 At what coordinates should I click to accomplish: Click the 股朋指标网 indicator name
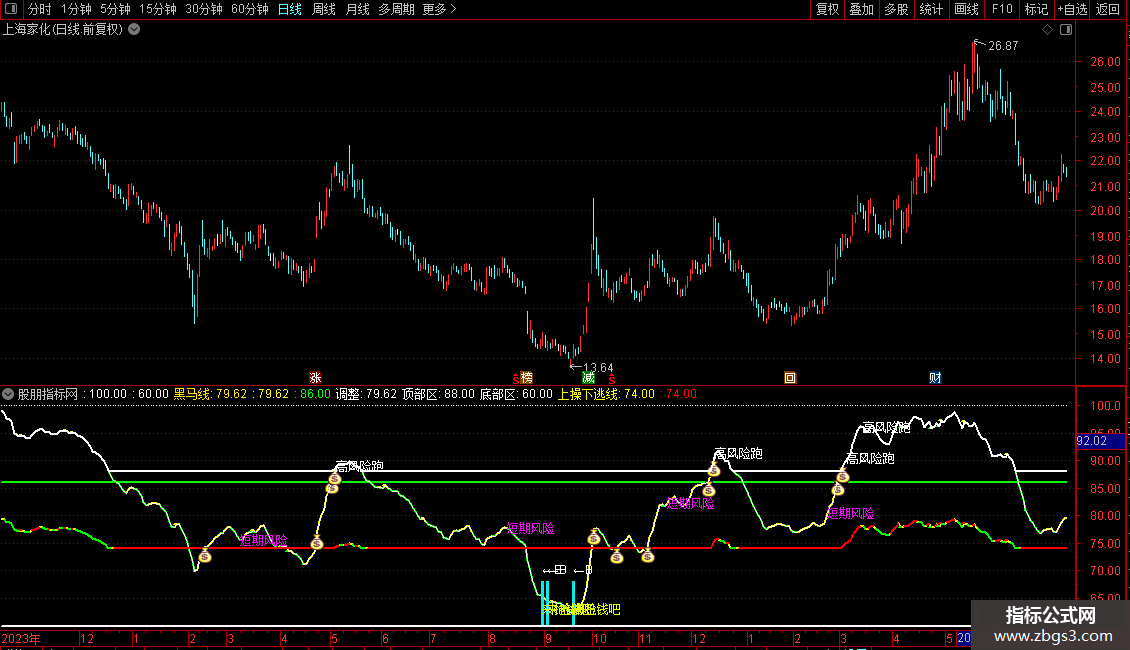point(48,394)
